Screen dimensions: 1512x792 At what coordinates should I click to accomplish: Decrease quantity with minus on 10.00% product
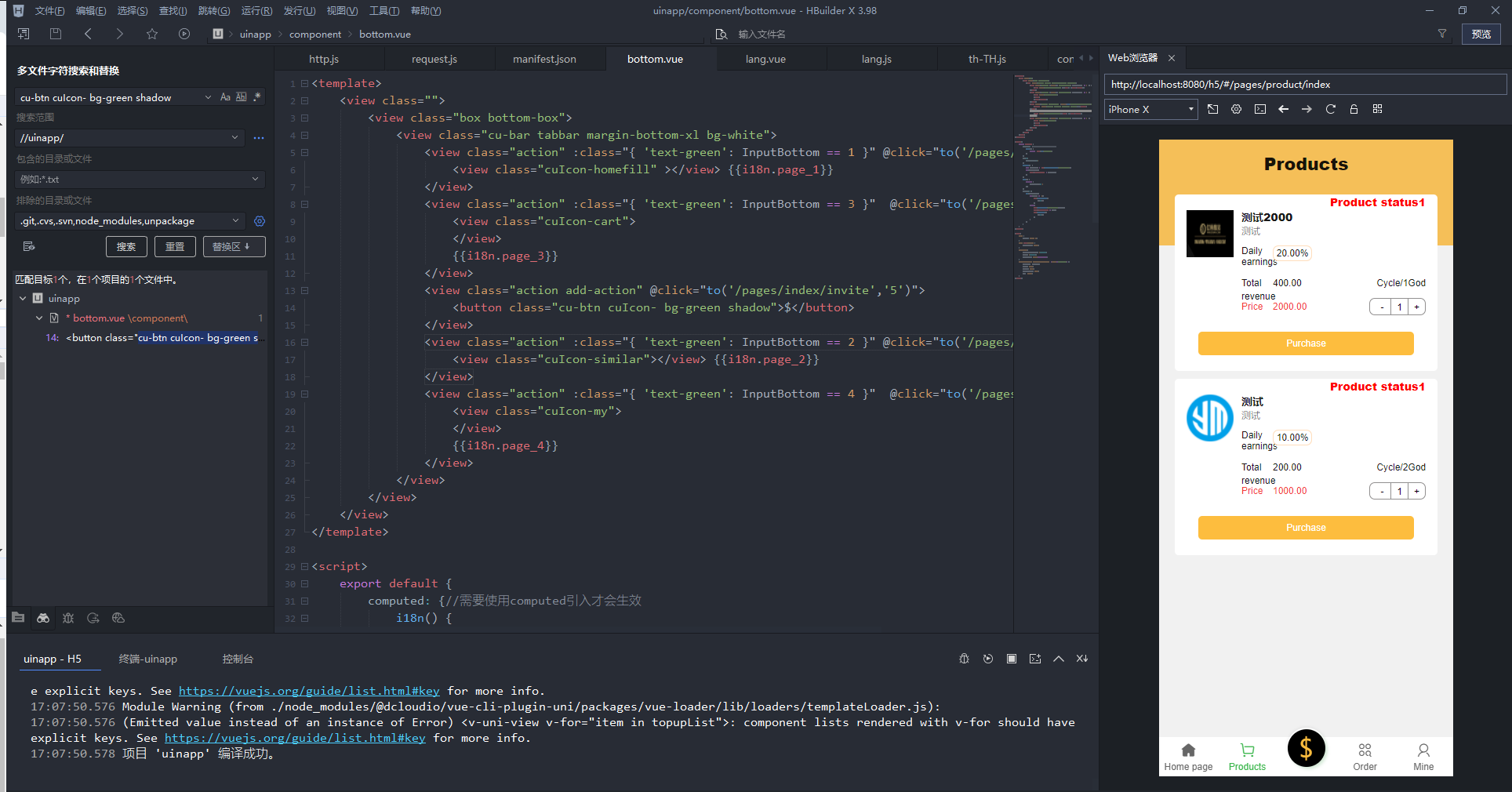1382,492
